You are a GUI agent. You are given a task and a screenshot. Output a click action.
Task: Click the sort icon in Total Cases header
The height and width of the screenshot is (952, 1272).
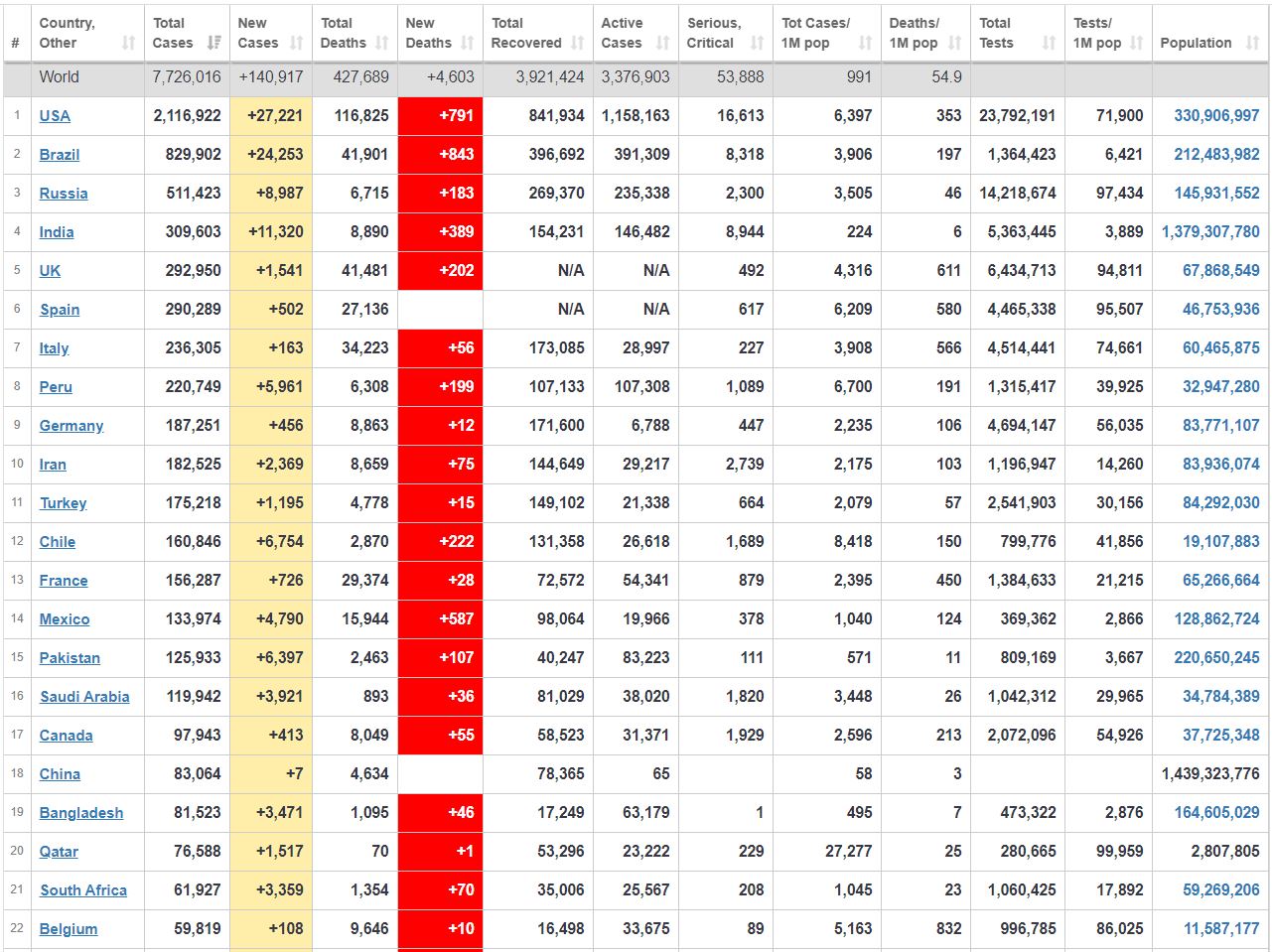click(x=213, y=43)
